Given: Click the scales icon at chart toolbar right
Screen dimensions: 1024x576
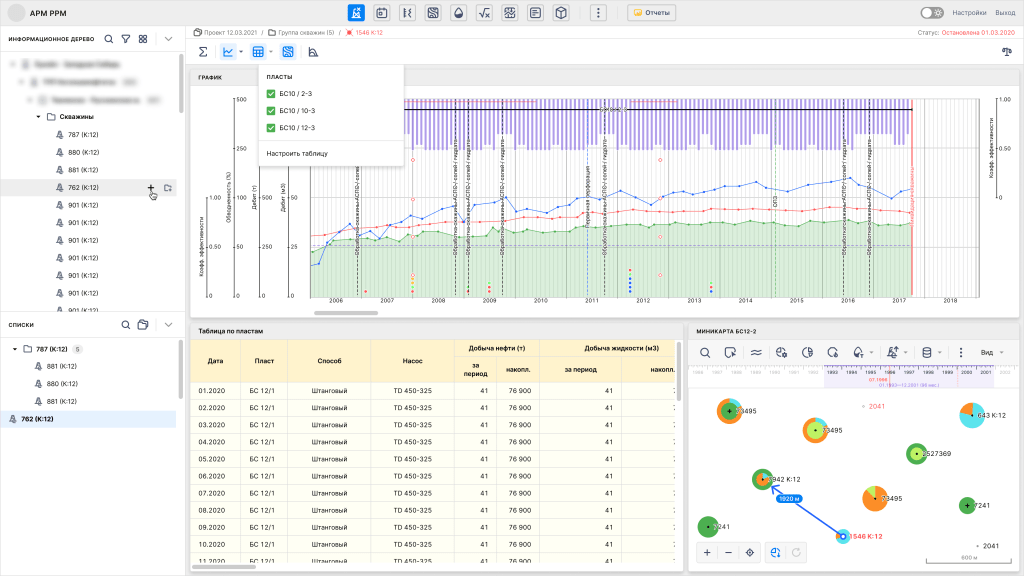Looking at the screenshot, I should [1006, 52].
